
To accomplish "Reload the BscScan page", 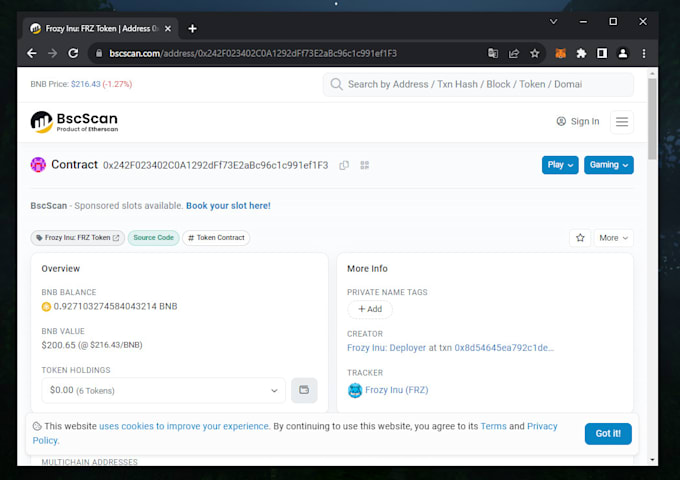I will (x=73, y=53).
